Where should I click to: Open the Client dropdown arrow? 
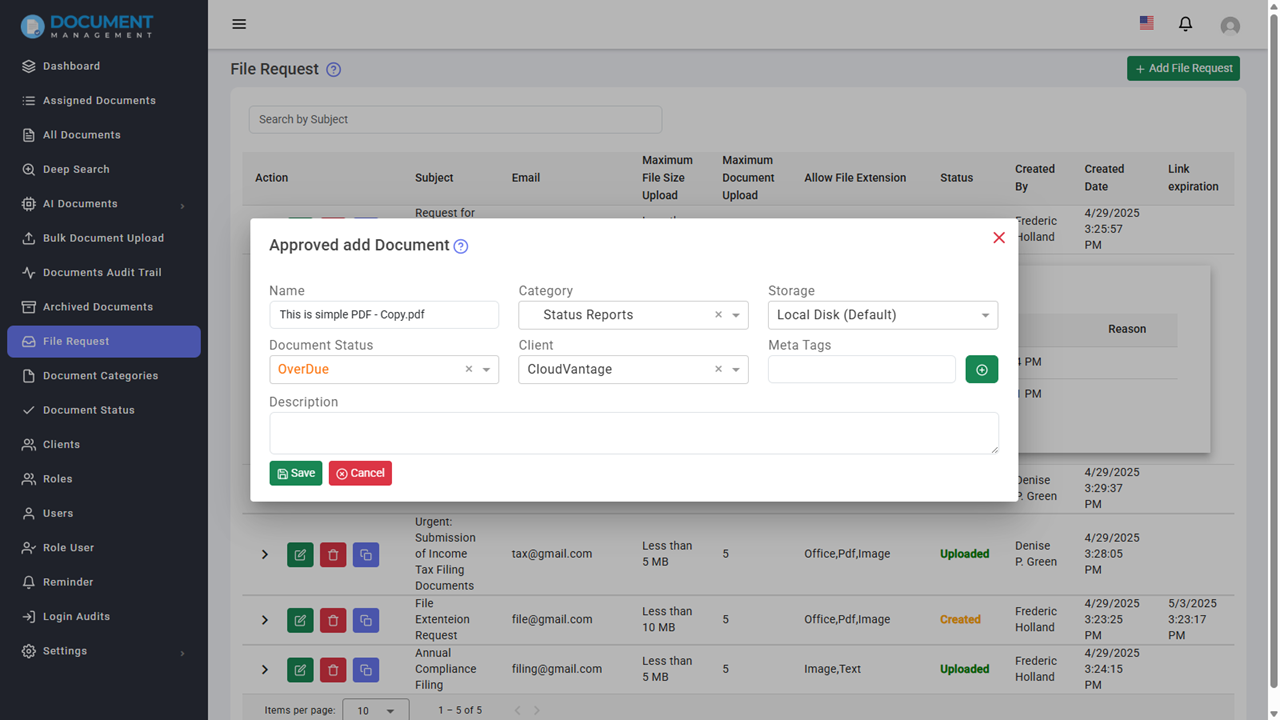pyautogui.click(x=736, y=370)
